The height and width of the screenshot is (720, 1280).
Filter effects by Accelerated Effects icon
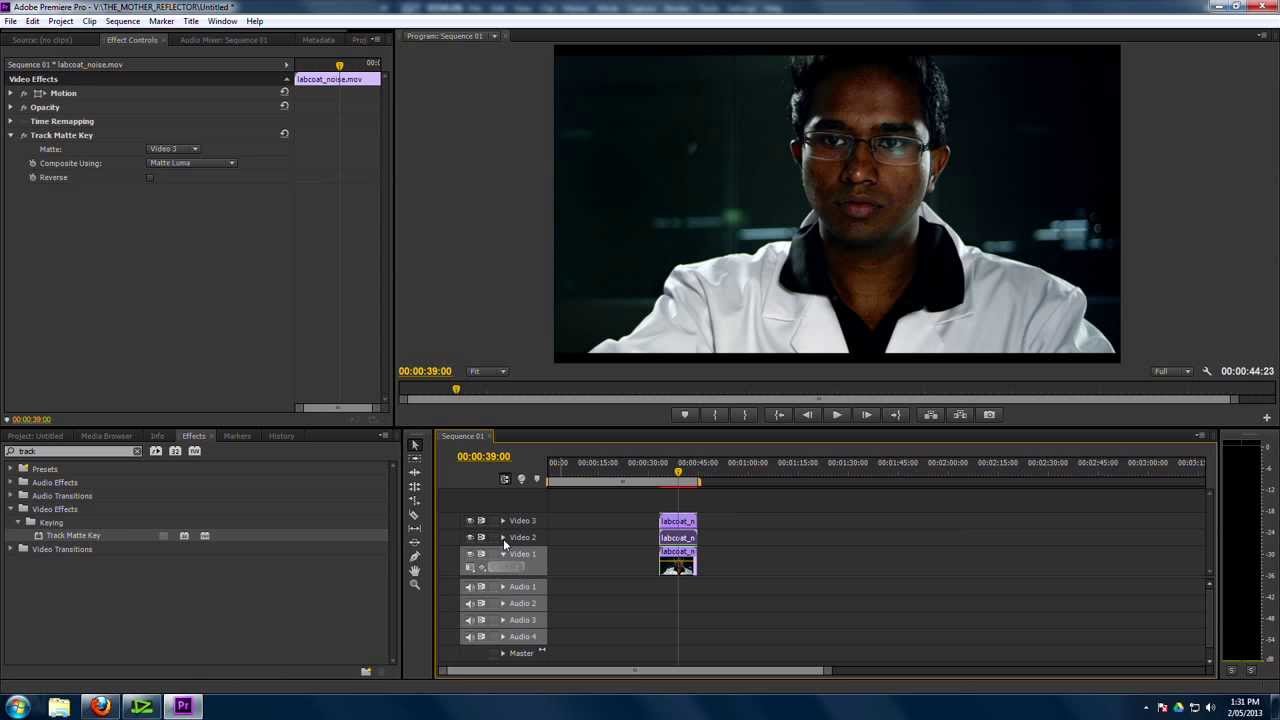(x=156, y=451)
